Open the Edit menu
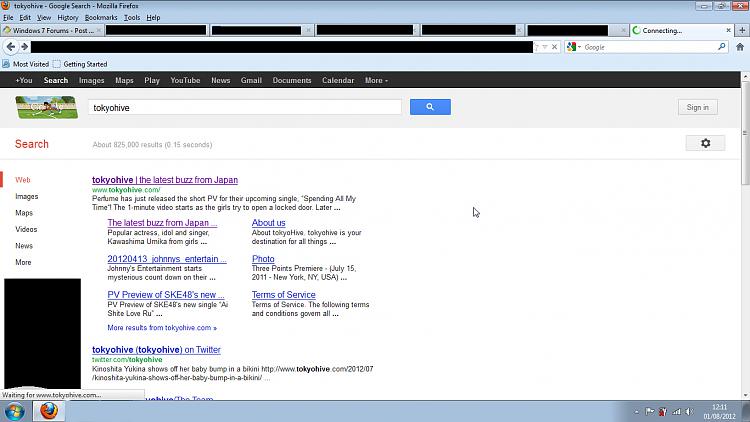 click(25, 17)
